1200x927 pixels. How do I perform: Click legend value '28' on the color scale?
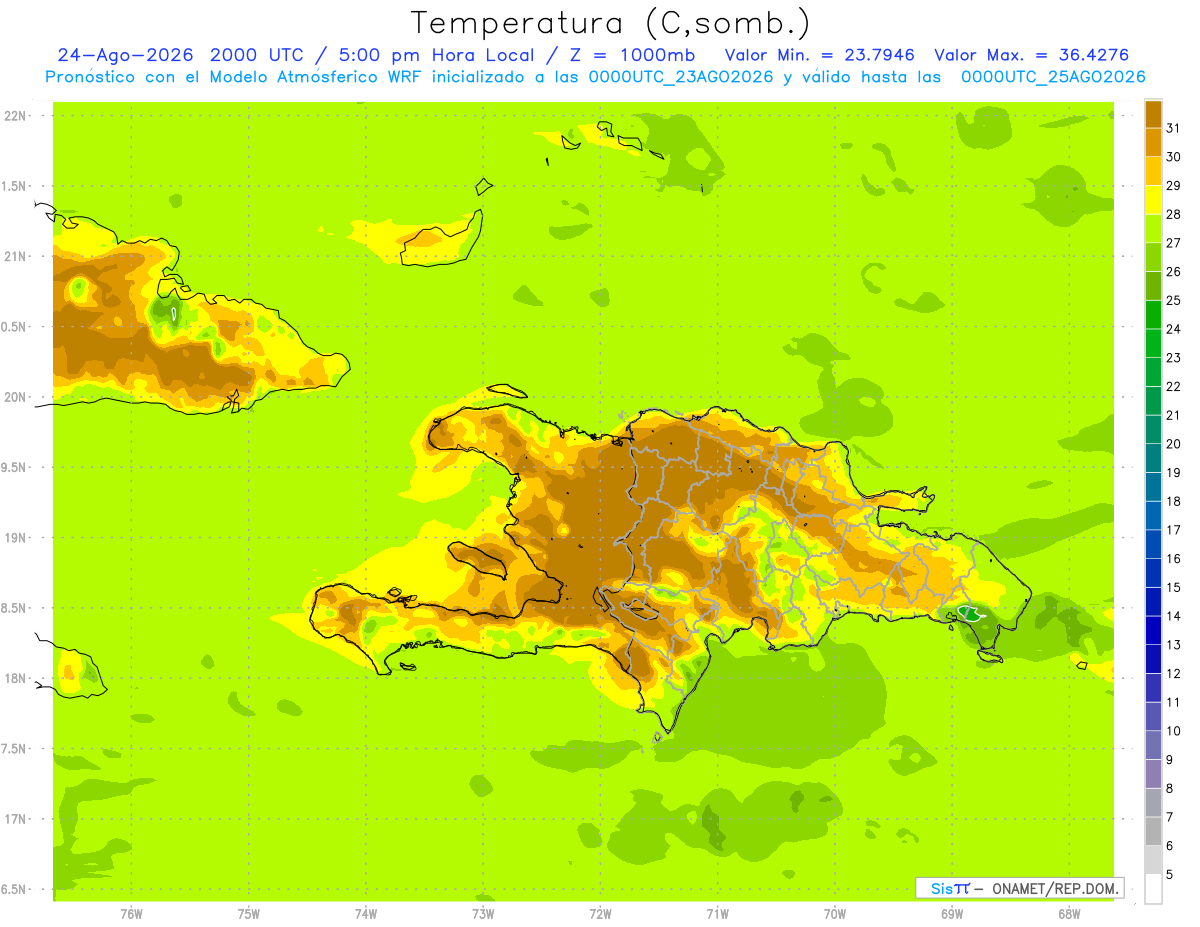1173,214
